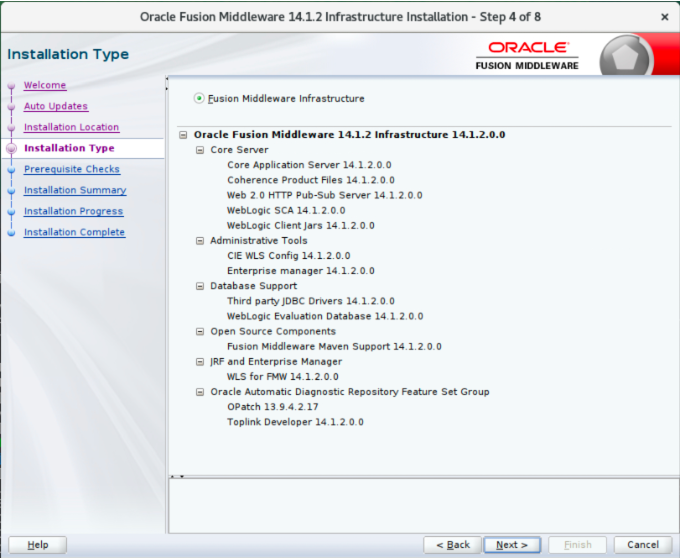Viewport: 680px width, 558px height.
Task: Open the Welcome step link
Action: 45,85
